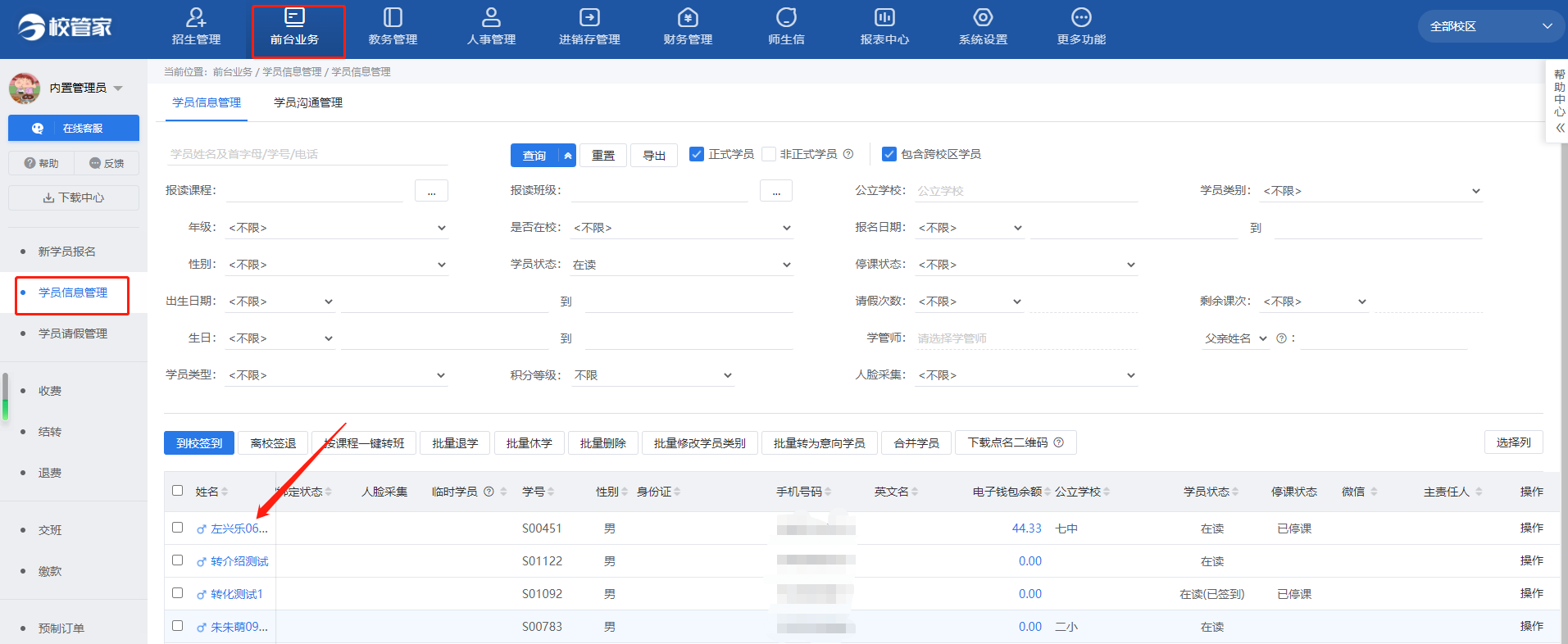This screenshot has height=644, width=1568.
Task: Open the 学员状态 filter dropdown showing 在读
Action: 682,265
